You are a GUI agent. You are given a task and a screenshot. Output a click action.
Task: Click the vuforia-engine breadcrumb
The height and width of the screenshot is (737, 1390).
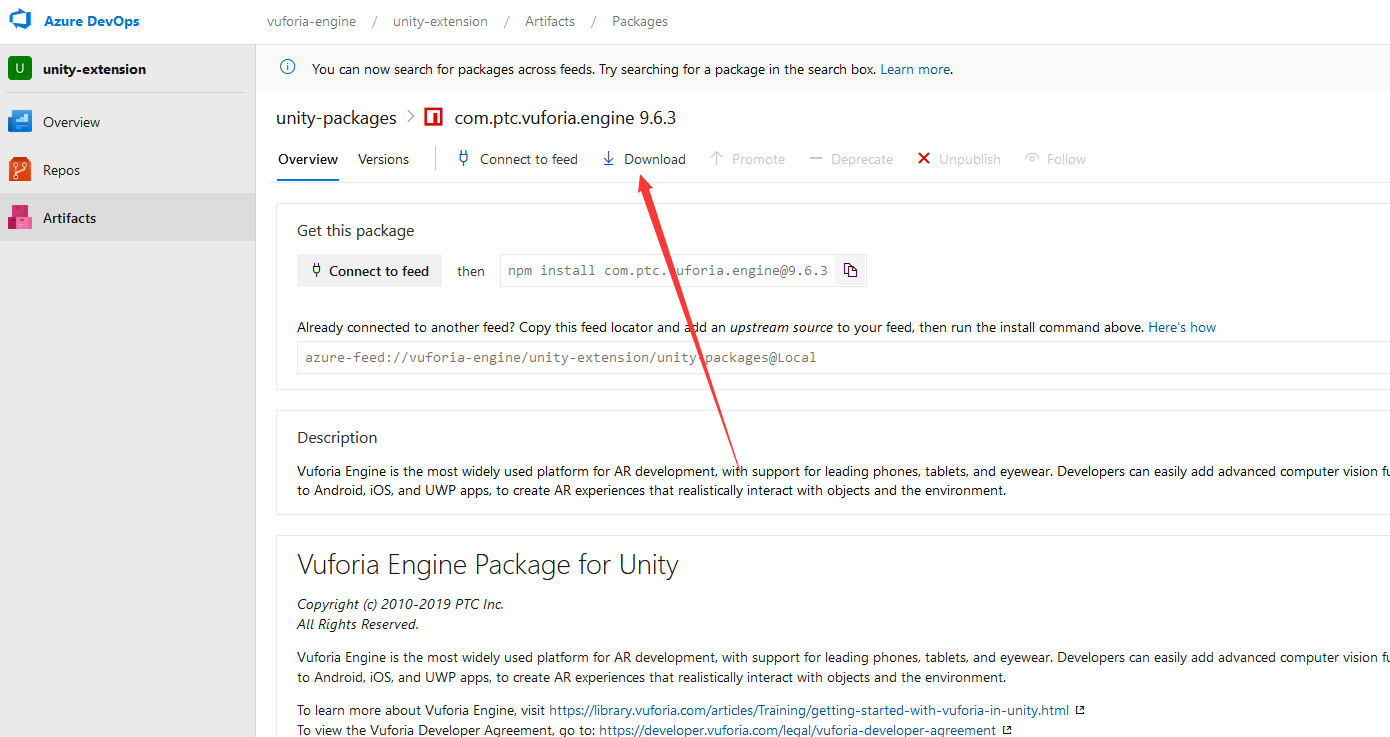point(311,21)
